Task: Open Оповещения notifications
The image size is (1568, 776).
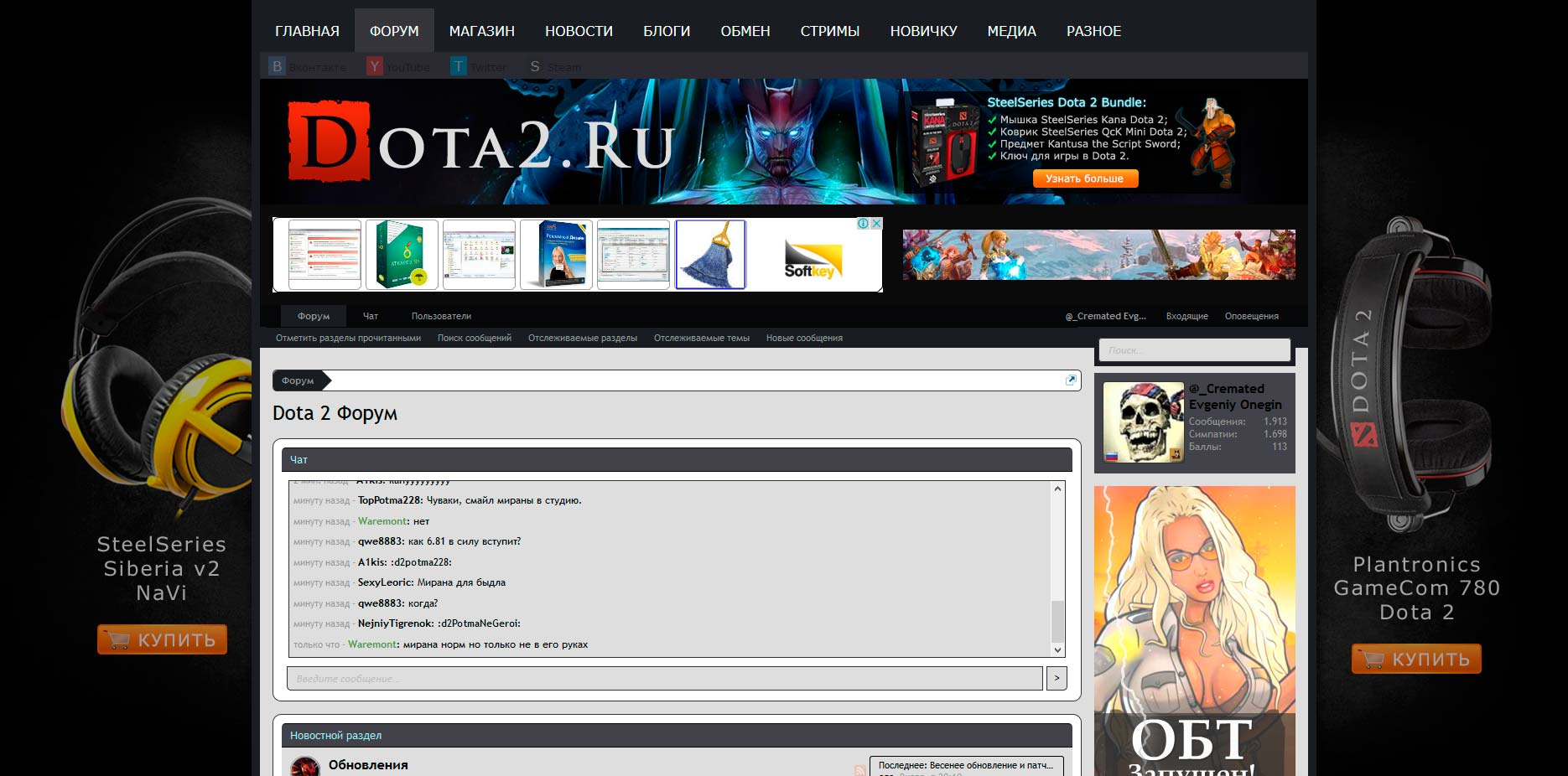Action: pyautogui.click(x=1251, y=316)
